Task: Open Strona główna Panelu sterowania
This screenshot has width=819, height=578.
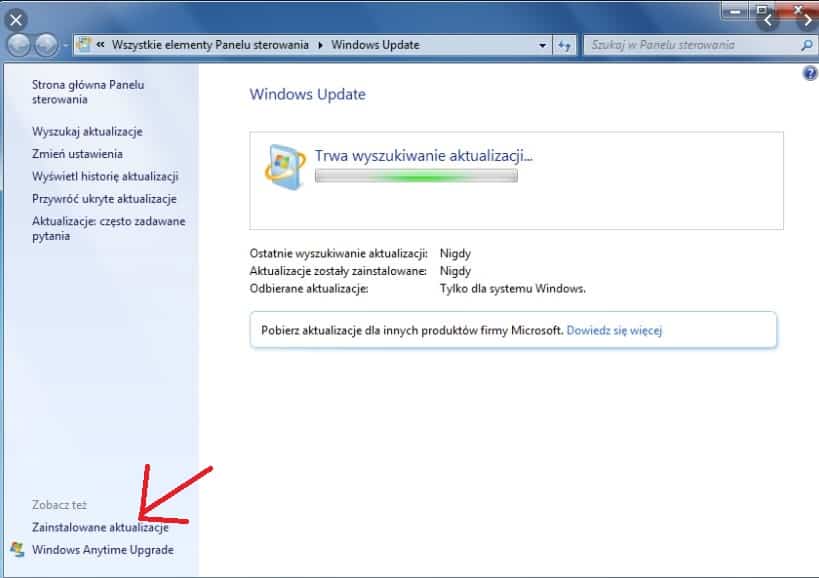Action: coord(88,92)
